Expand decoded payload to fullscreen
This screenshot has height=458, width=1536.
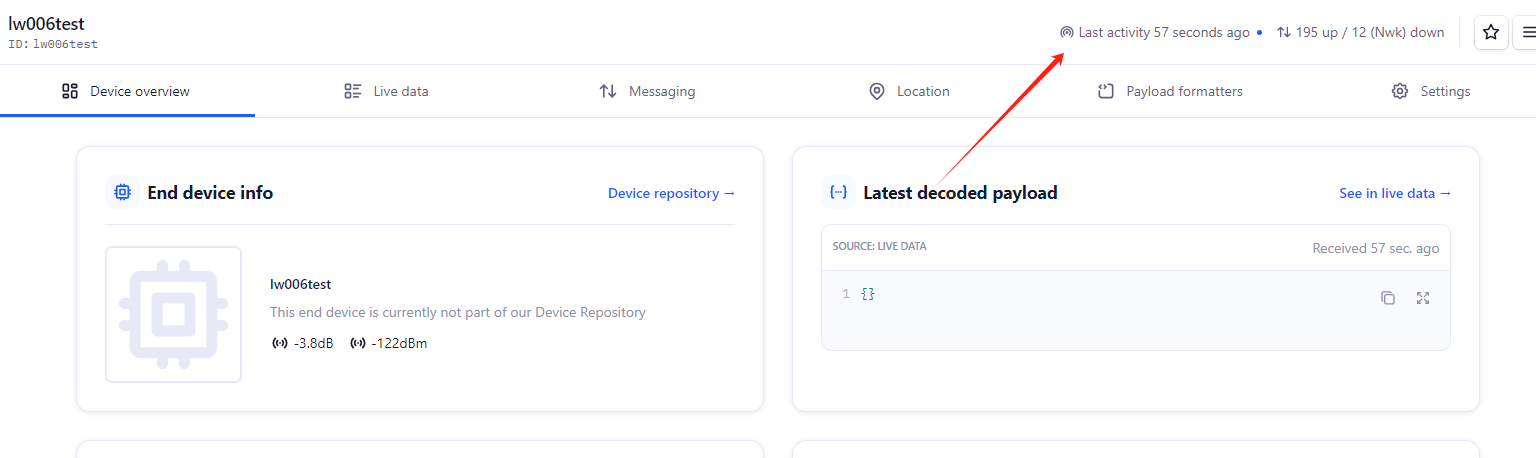(x=1423, y=298)
